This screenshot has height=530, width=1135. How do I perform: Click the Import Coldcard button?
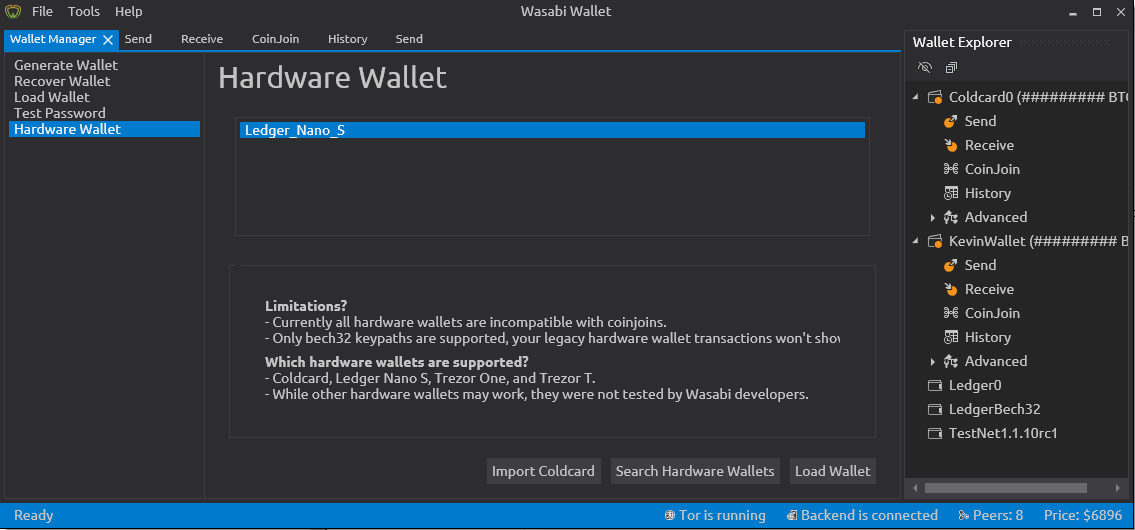(x=543, y=471)
